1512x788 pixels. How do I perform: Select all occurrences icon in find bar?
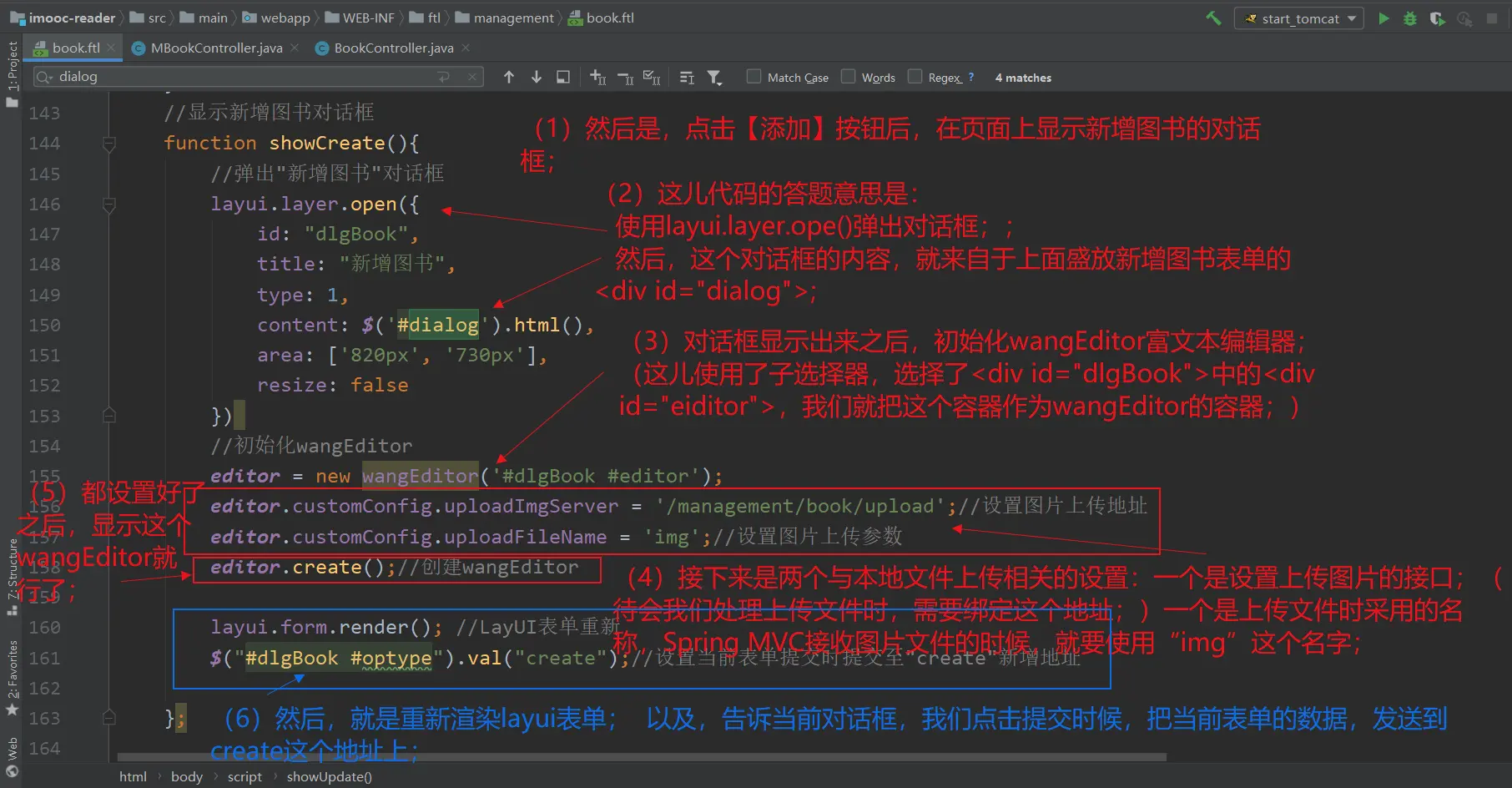653,78
